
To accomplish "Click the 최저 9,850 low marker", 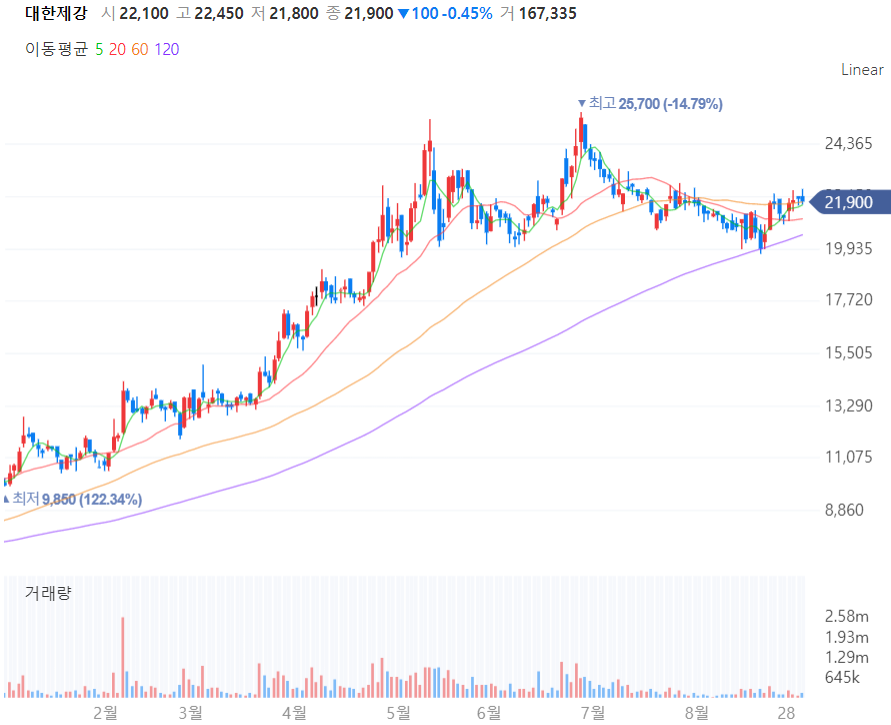I will click(73, 499).
